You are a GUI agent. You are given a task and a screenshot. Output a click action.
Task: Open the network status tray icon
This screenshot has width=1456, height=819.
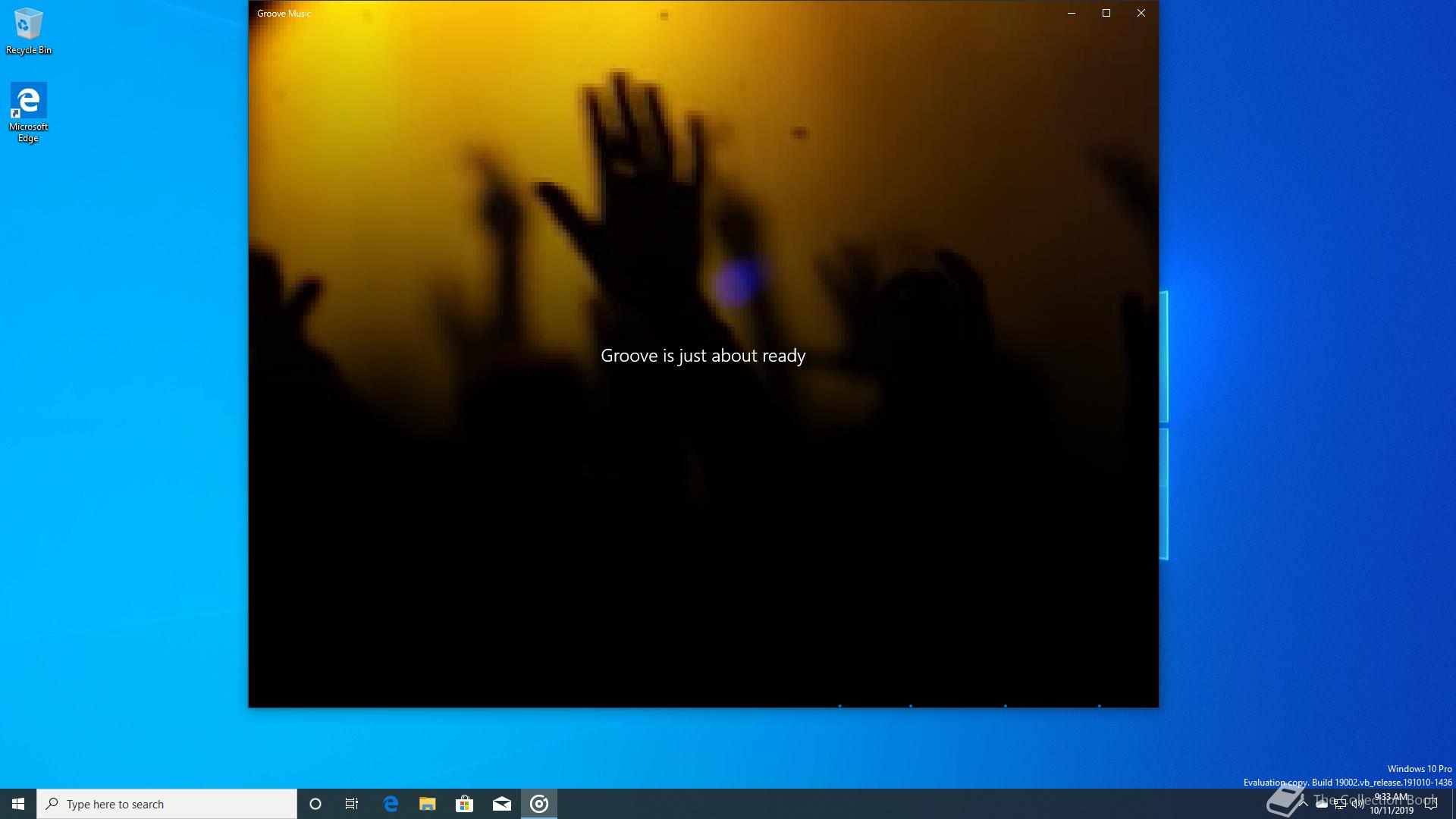tap(1340, 805)
